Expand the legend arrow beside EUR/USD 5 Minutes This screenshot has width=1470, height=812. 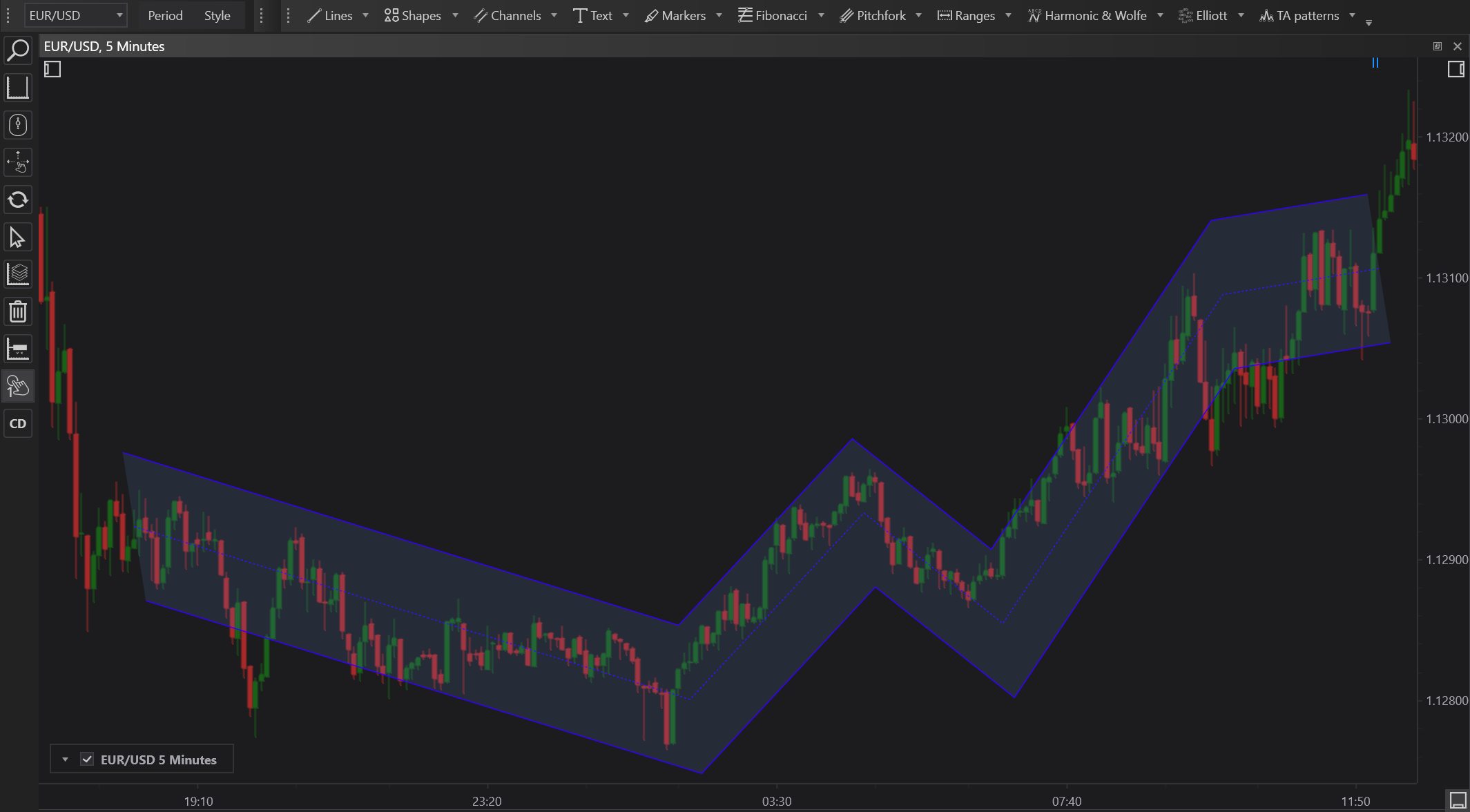tap(65, 760)
